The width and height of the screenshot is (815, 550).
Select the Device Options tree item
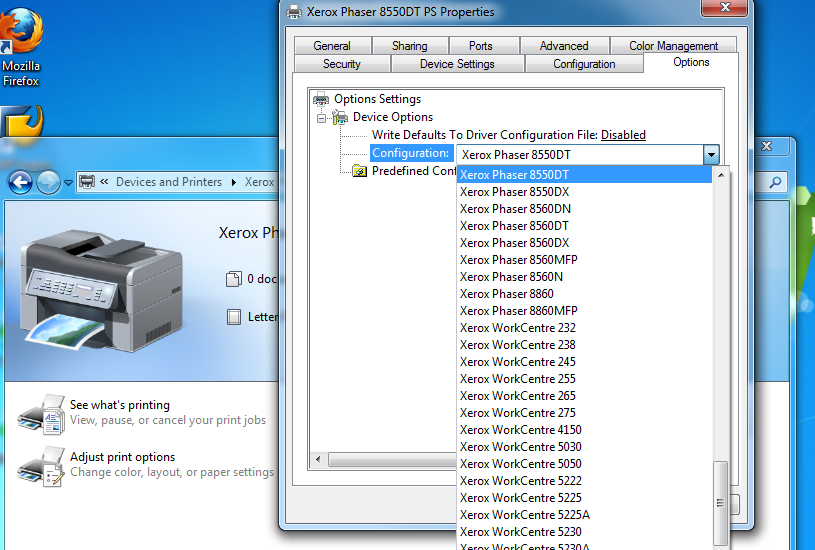click(393, 117)
